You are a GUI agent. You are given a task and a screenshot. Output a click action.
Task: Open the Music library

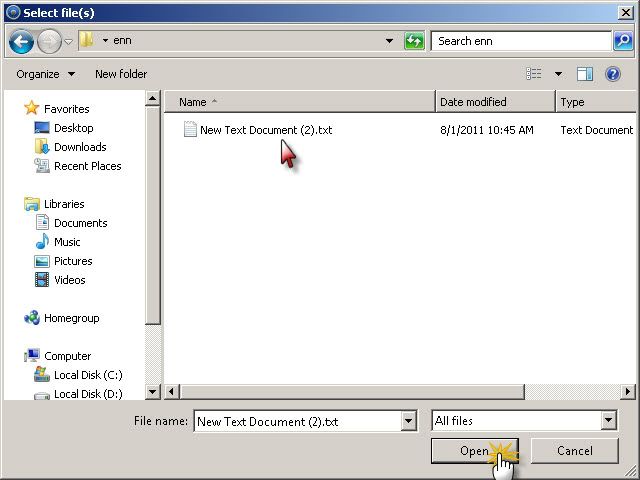pos(67,242)
